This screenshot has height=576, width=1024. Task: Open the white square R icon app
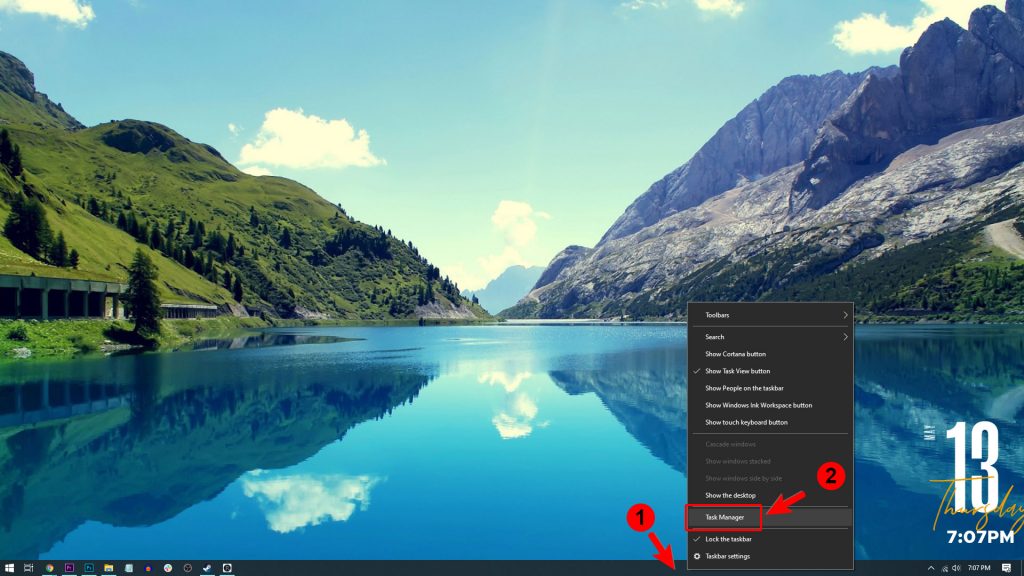[x=227, y=568]
